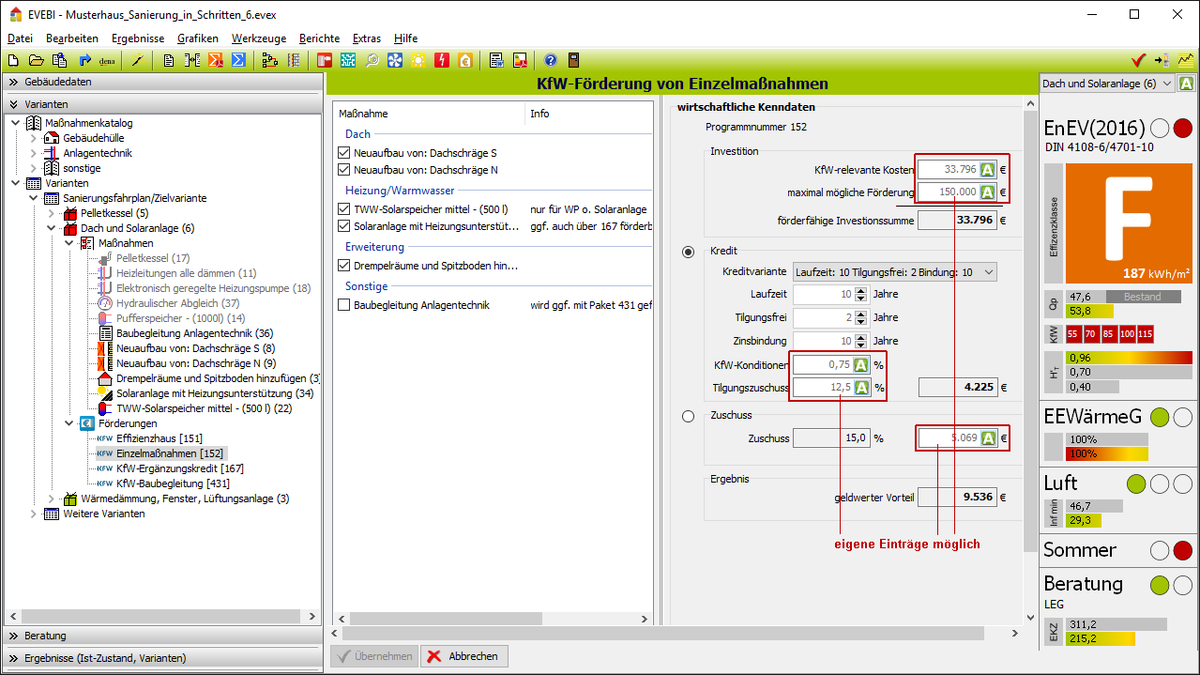This screenshot has width=1200, height=675.
Task: Expand the Beratung panel
Action: [164, 635]
